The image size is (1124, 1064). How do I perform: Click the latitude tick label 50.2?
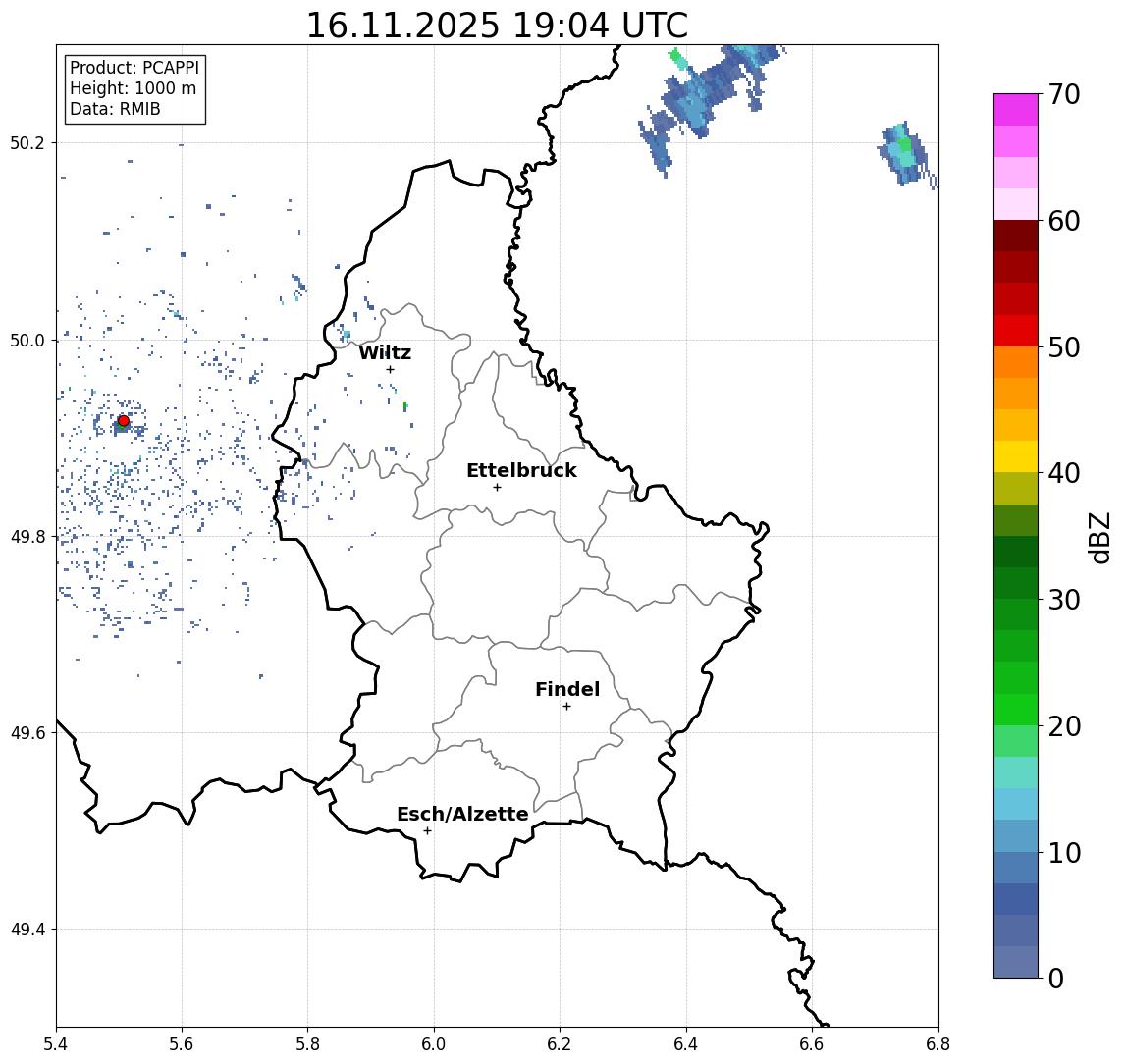coord(27,142)
